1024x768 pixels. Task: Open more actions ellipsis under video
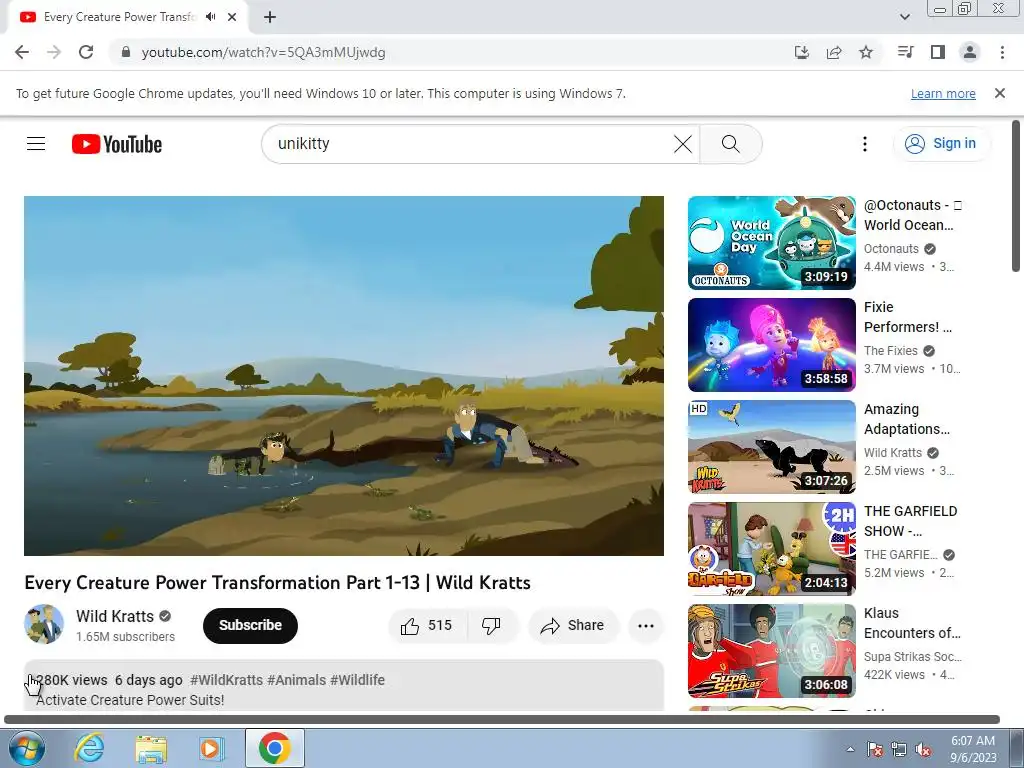pos(645,626)
